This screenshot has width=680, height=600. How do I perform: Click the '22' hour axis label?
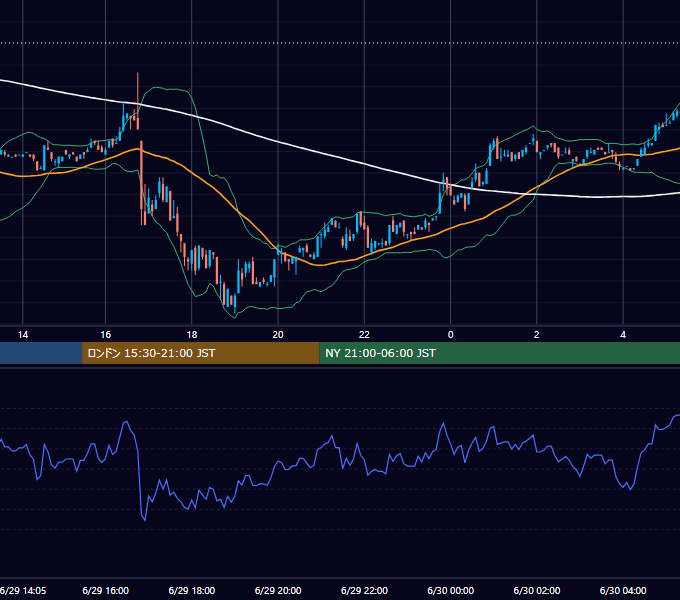point(364,335)
